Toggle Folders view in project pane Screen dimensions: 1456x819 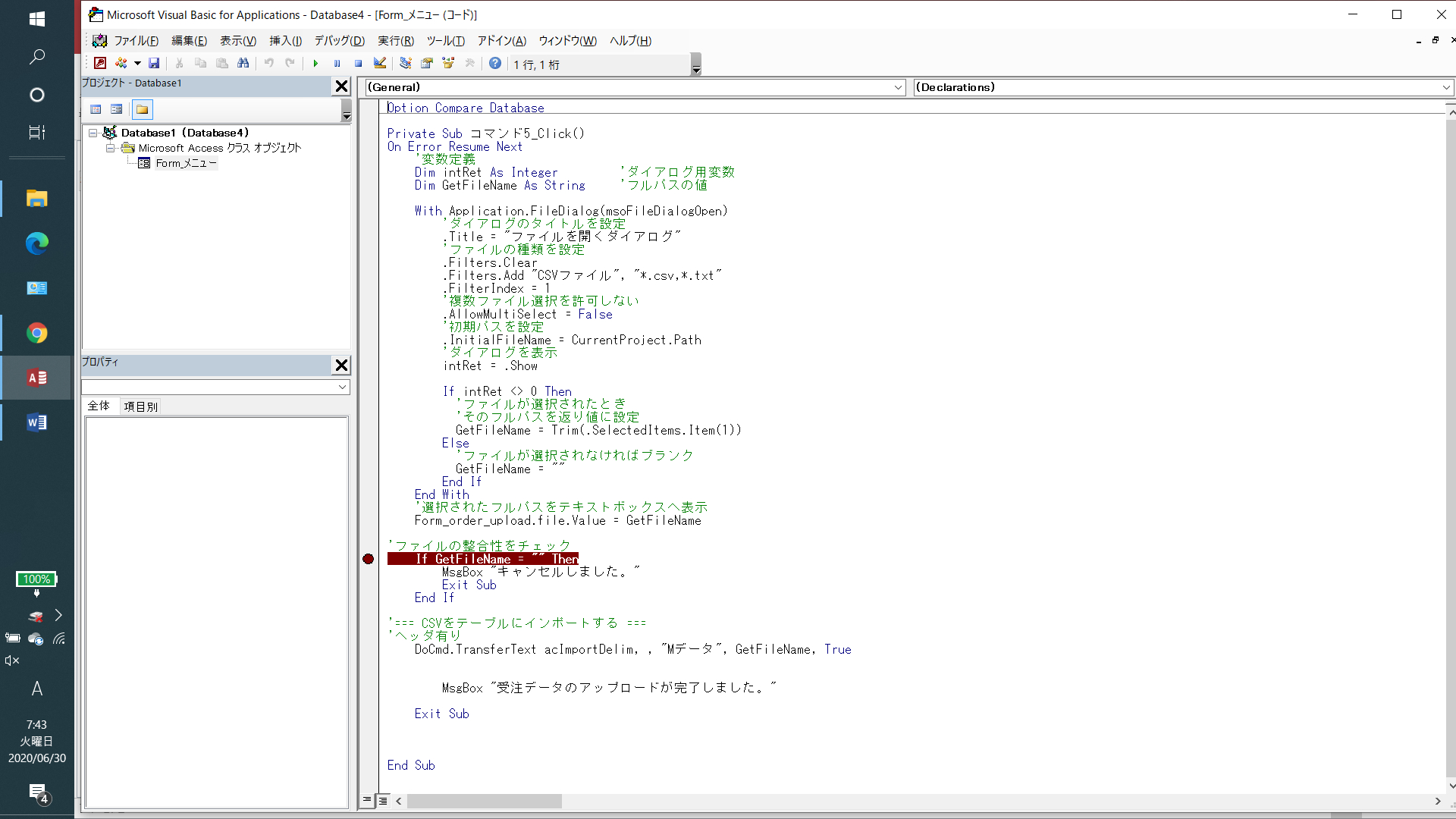pos(142,110)
